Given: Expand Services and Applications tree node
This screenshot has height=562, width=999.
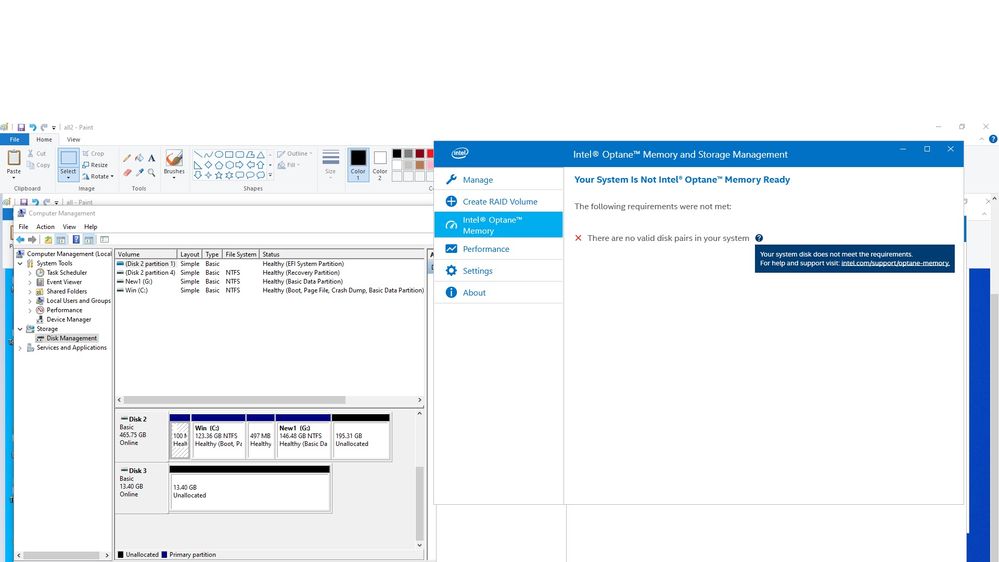Looking at the screenshot, I should click(x=20, y=348).
